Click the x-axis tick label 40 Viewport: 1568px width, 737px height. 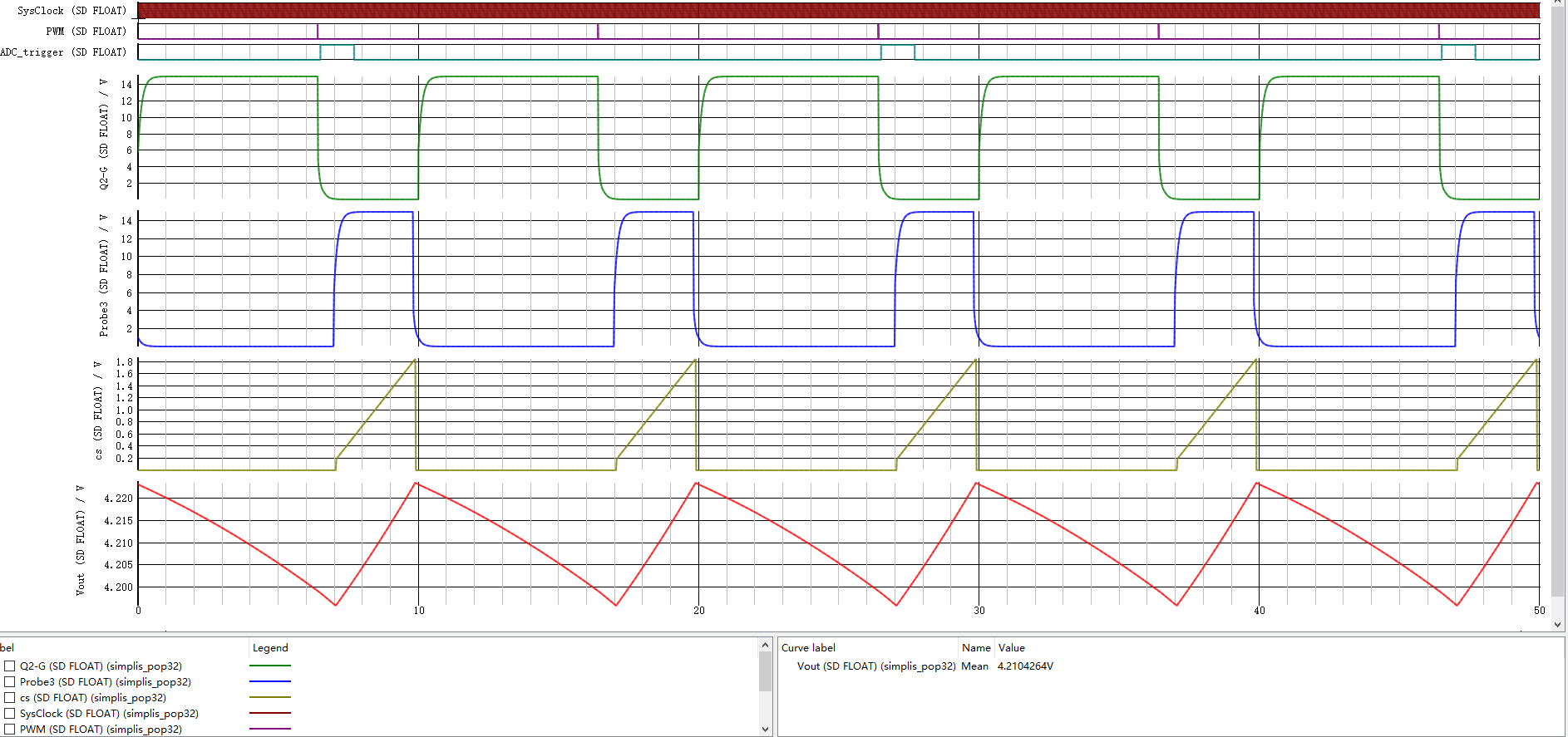point(1260,611)
